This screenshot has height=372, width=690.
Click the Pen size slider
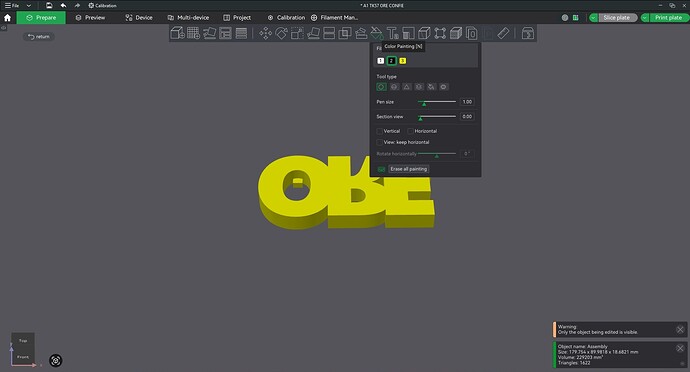[x=437, y=102]
